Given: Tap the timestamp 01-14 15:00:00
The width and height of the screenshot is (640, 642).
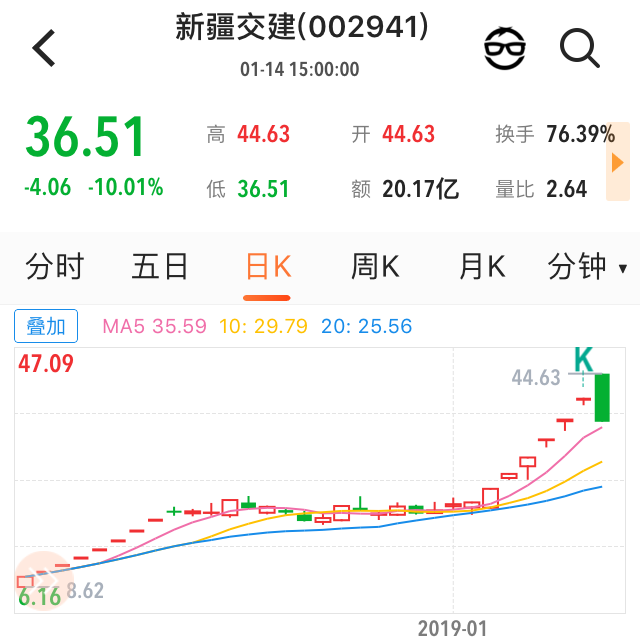Looking at the screenshot, I should pos(300,69).
